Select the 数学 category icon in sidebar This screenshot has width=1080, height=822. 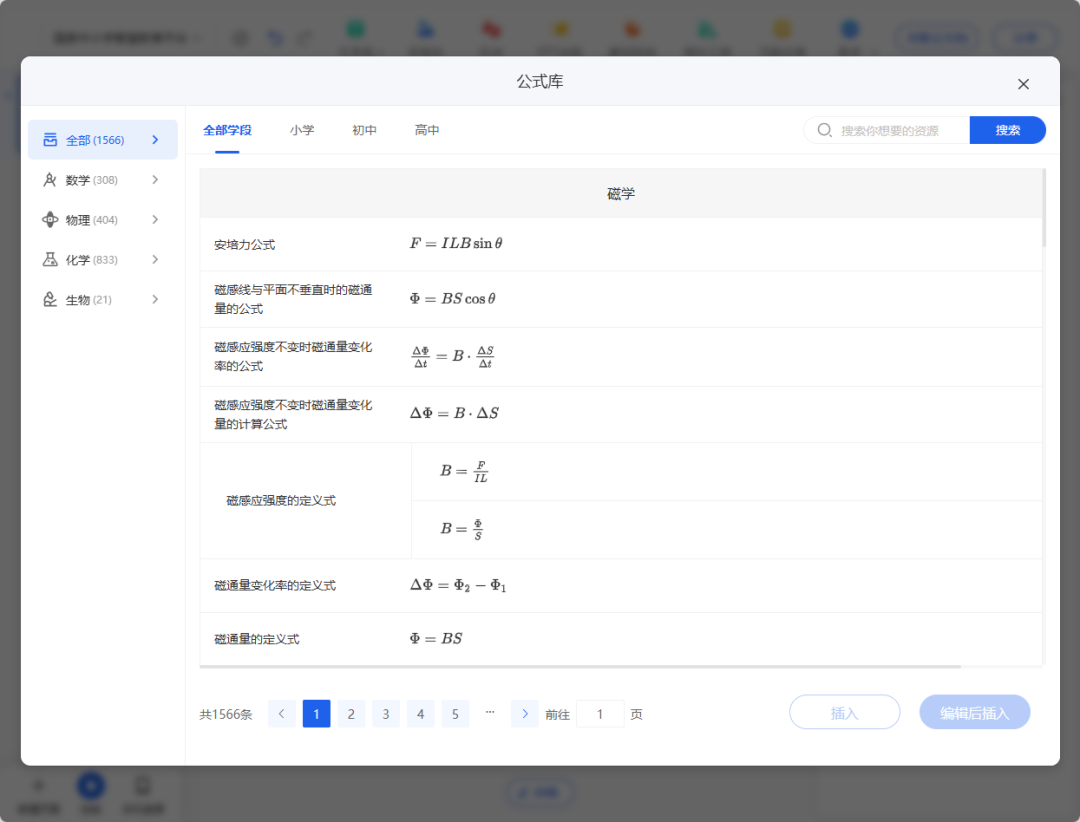coord(51,180)
